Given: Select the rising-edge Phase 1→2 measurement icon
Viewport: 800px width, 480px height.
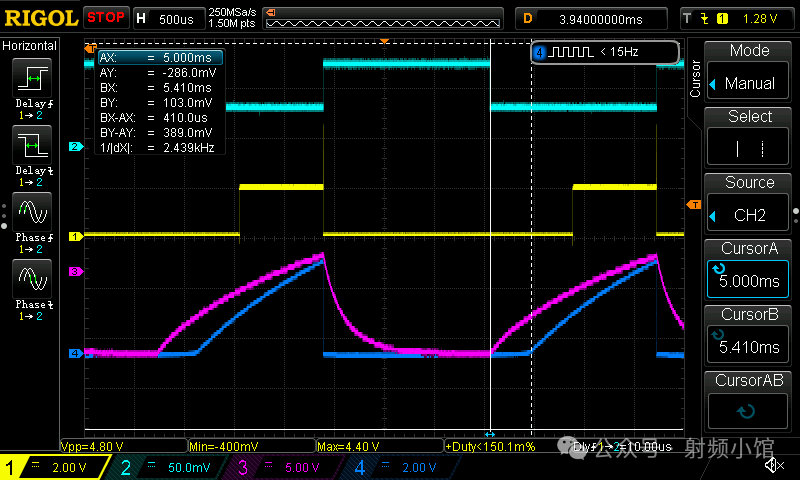Looking at the screenshot, I should pos(31,214).
